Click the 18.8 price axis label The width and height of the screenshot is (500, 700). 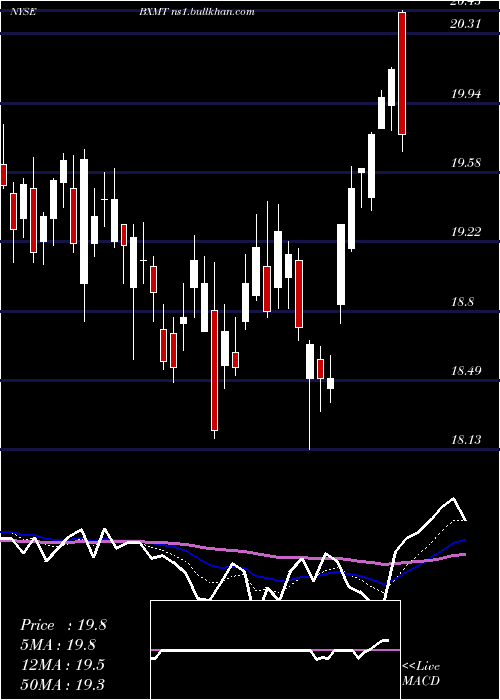[462, 302]
